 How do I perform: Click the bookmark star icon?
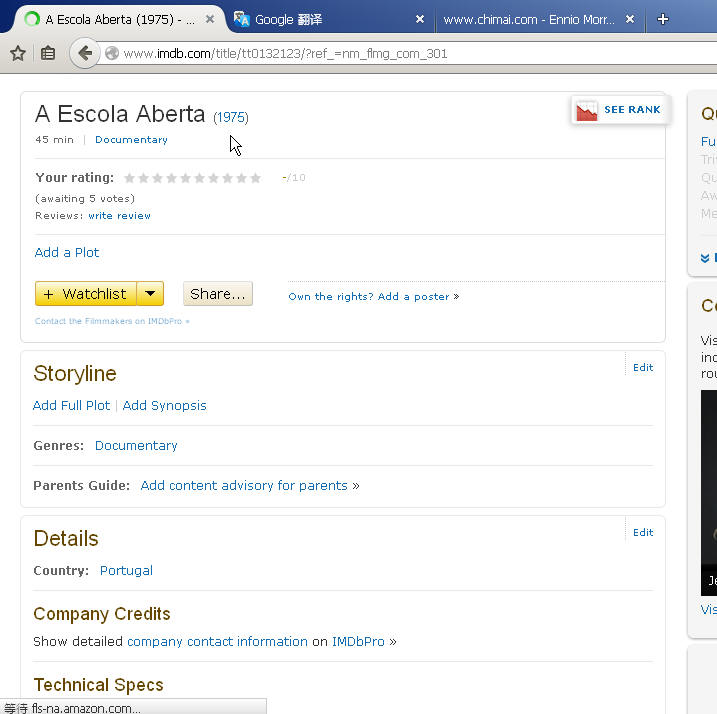pos(18,54)
